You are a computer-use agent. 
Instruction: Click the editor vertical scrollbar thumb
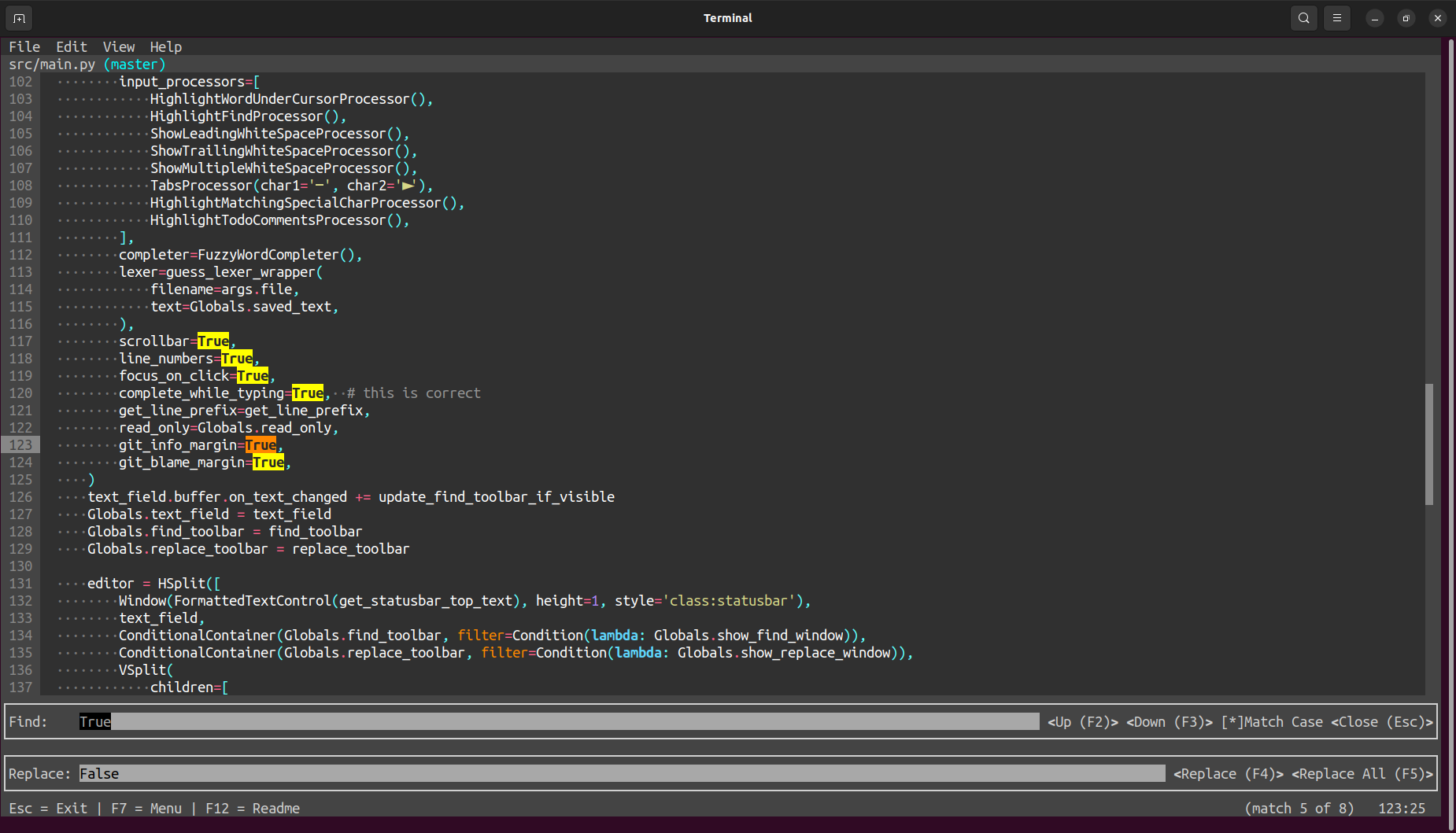1429,444
